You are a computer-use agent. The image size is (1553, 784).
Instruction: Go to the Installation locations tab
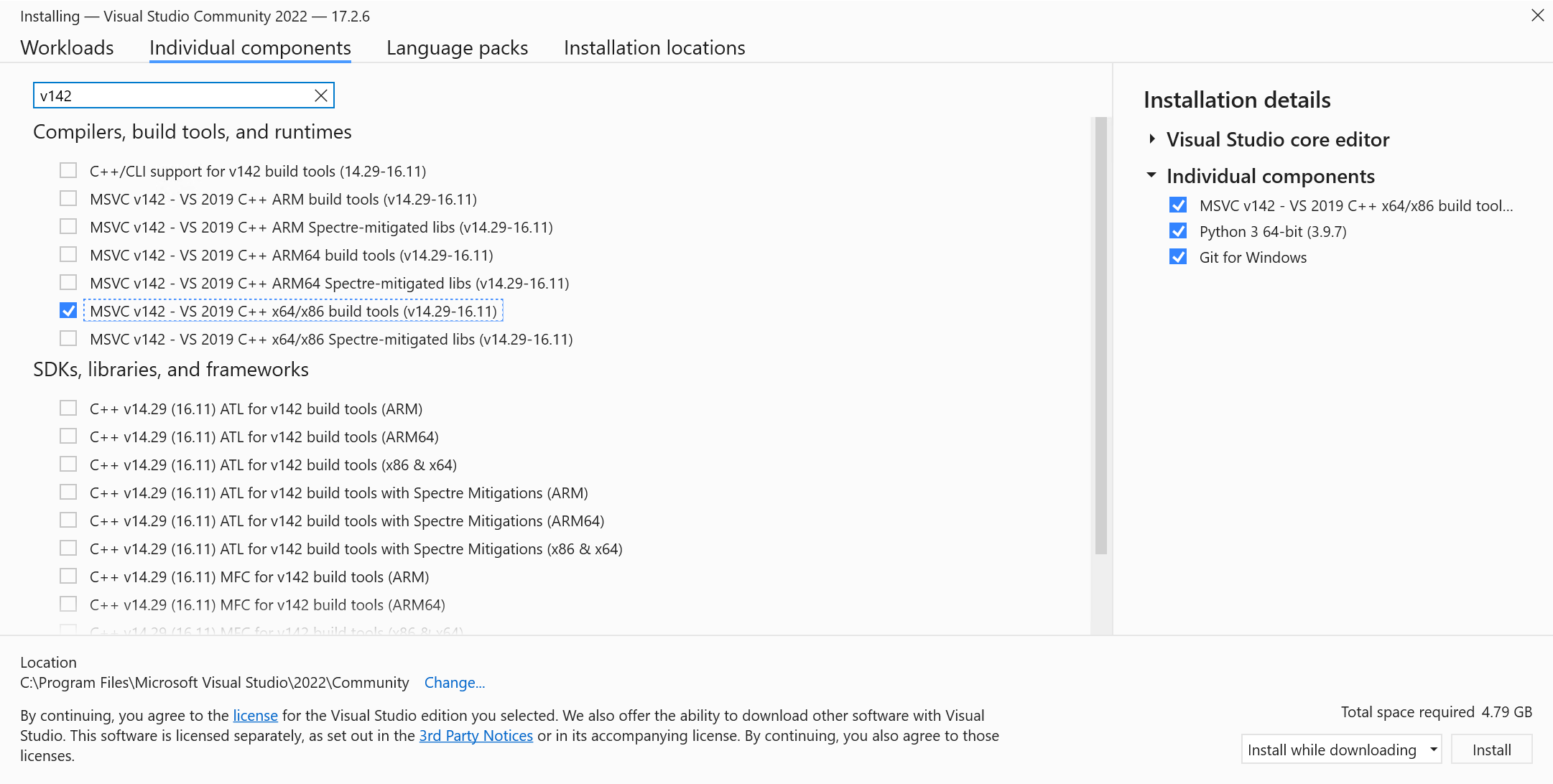(654, 47)
